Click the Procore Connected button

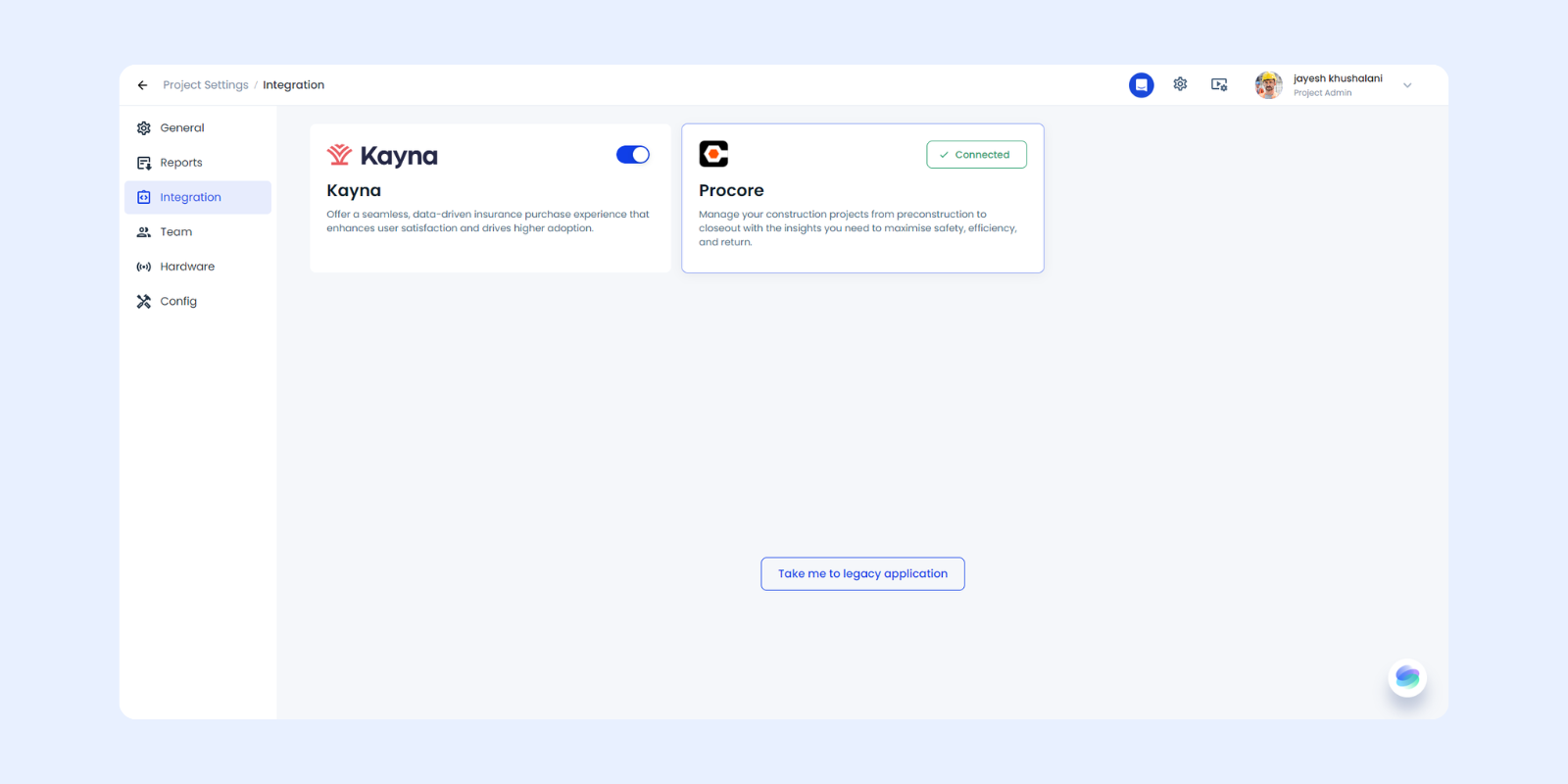pos(976,155)
